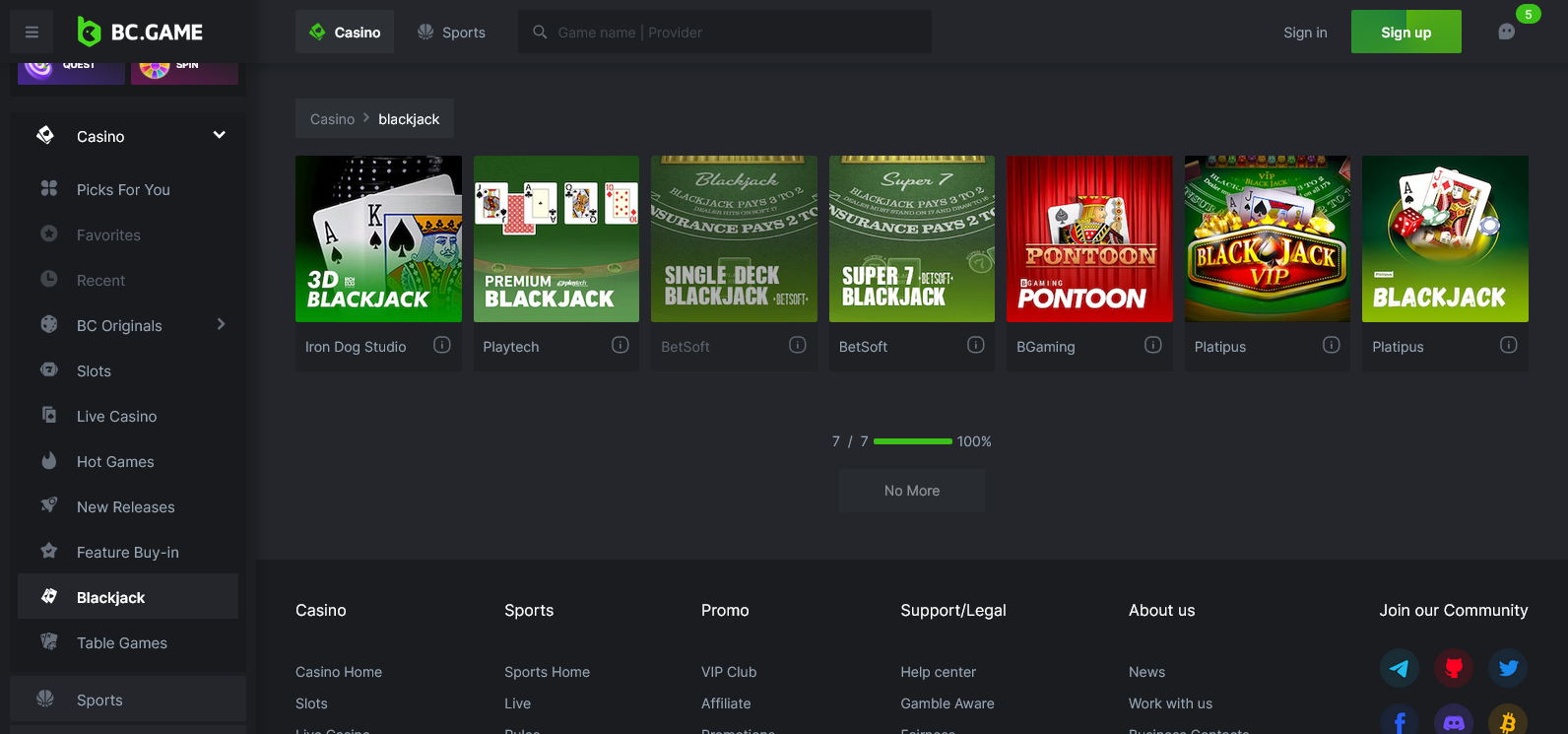Open Table Games in sidebar
Screen dimensions: 1568x734
[x=128, y=642]
